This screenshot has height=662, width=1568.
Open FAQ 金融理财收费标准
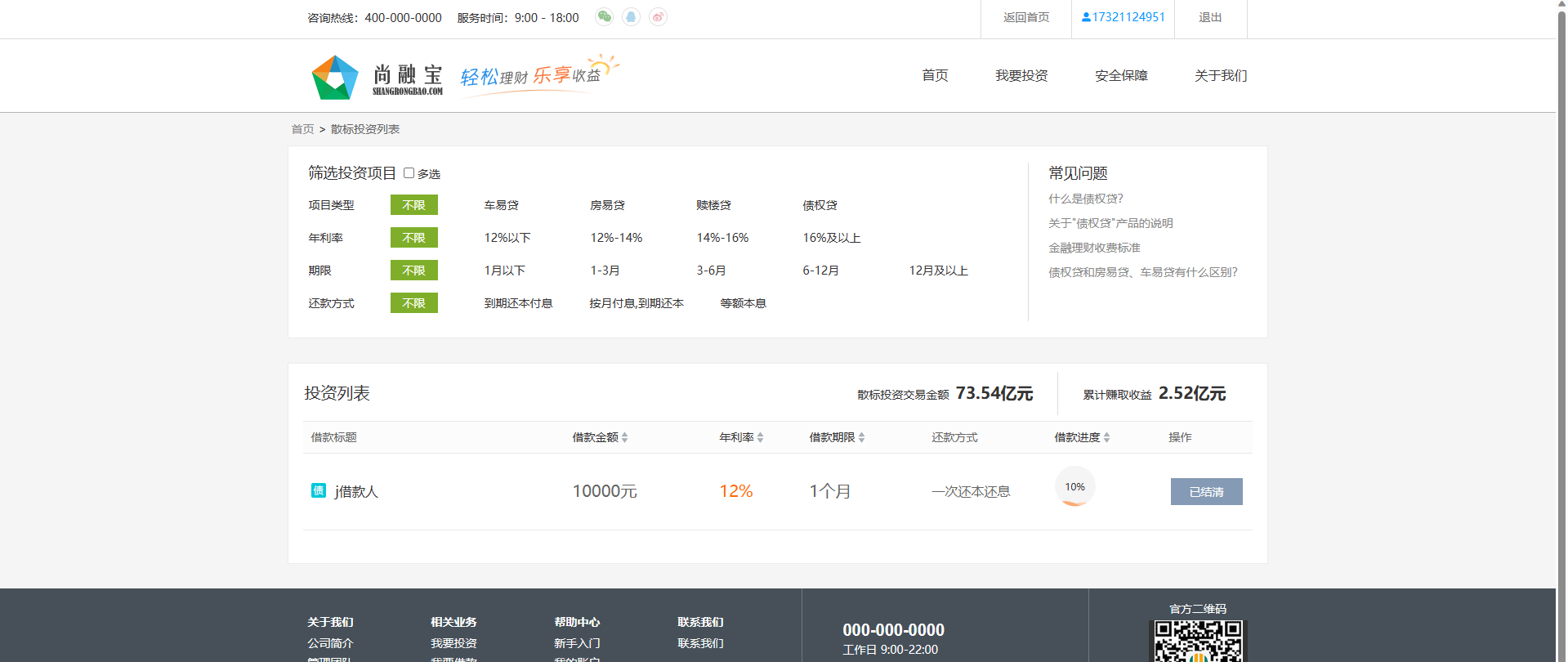[x=1094, y=248]
